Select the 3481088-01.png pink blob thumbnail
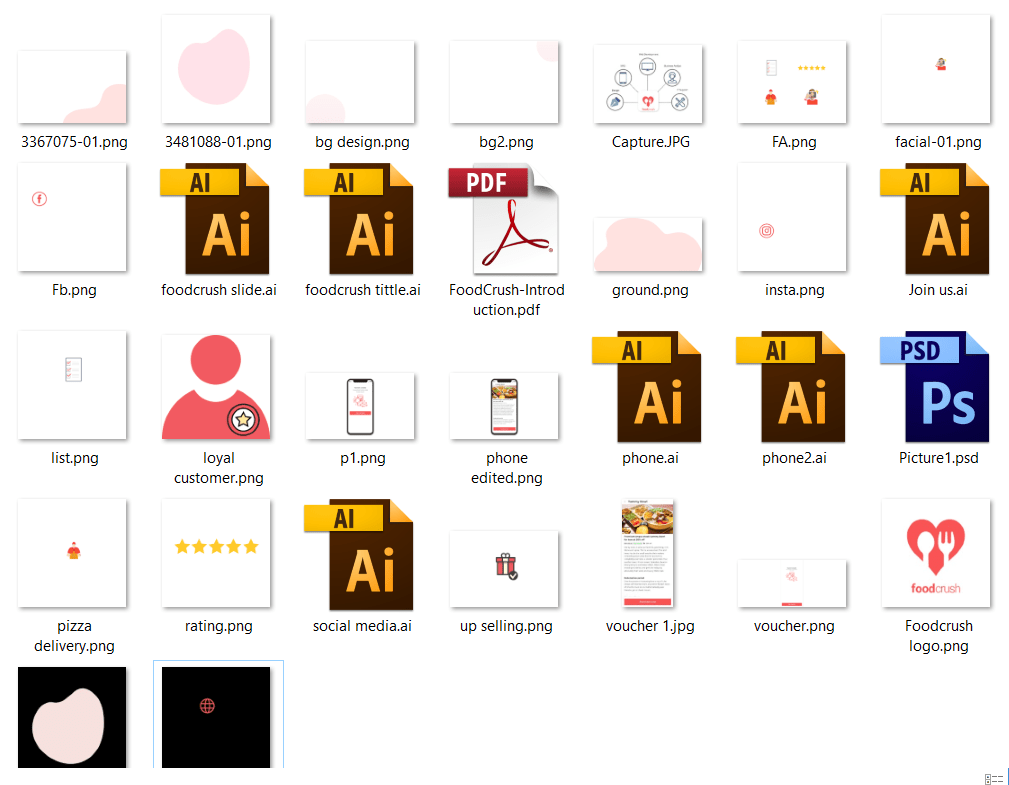The image size is (1009, 785). coord(215,69)
